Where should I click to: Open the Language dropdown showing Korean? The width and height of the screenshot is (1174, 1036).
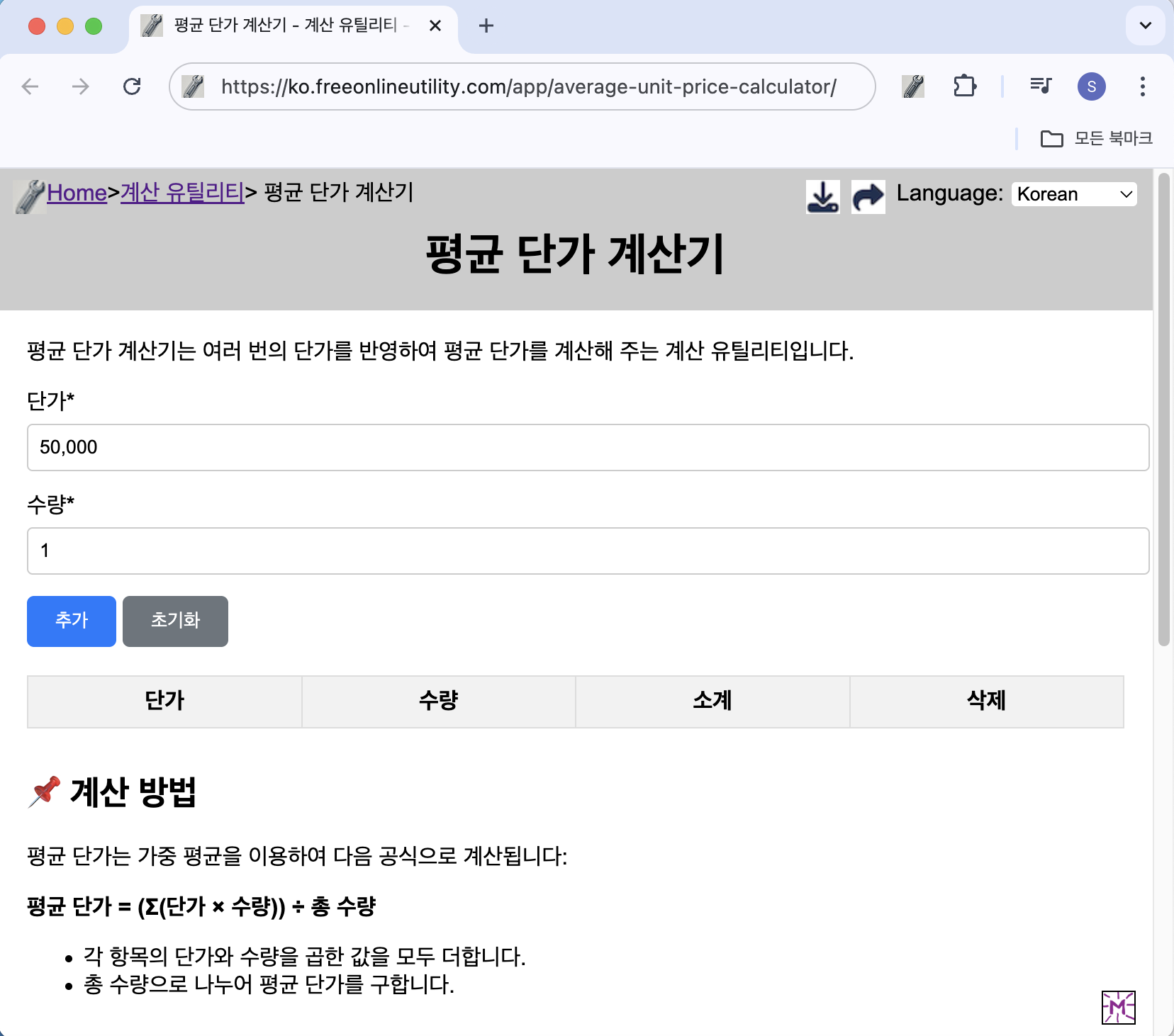[1073, 194]
